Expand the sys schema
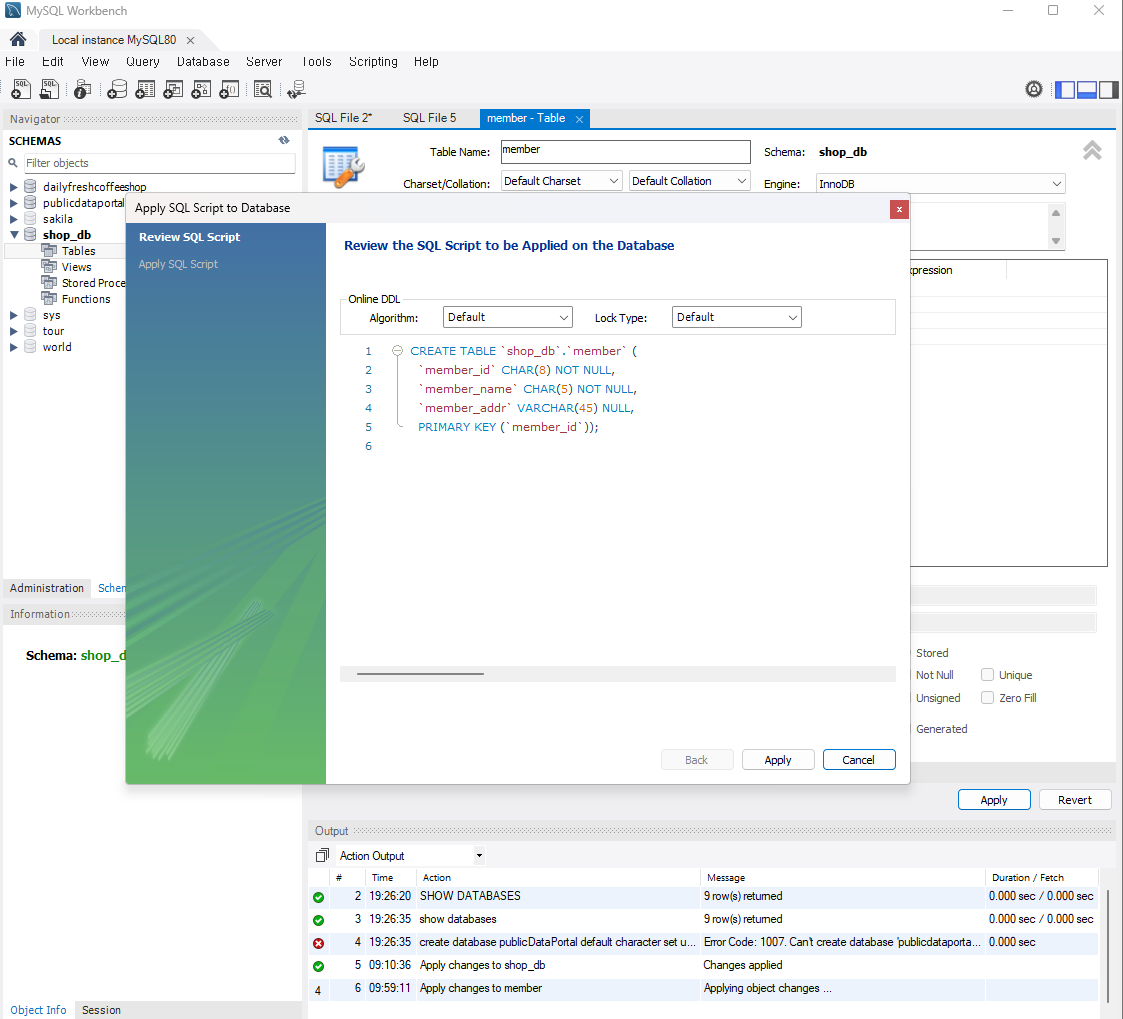The height and width of the screenshot is (1019, 1123). click(14, 315)
